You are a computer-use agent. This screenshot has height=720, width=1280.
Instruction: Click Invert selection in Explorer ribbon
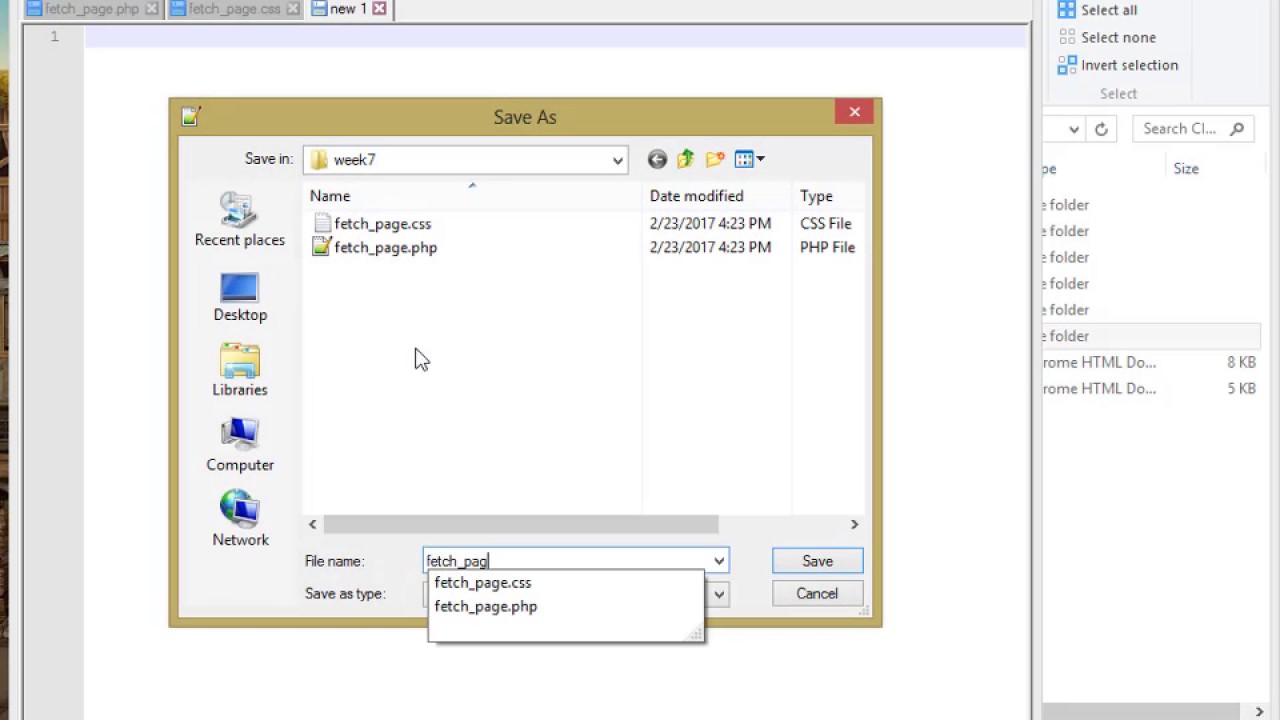click(x=1117, y=66)
